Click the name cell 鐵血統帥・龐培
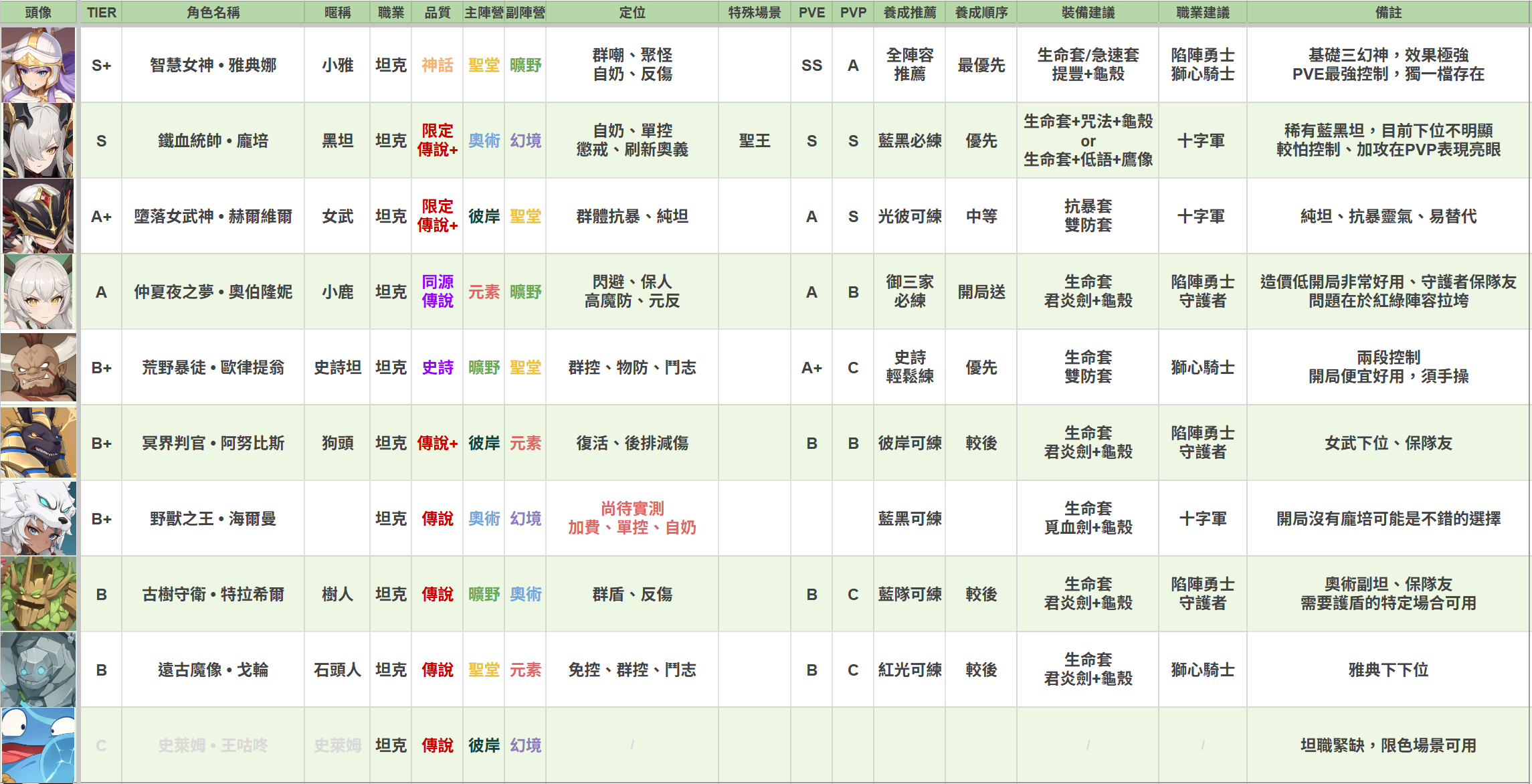 tap(213, 140)
